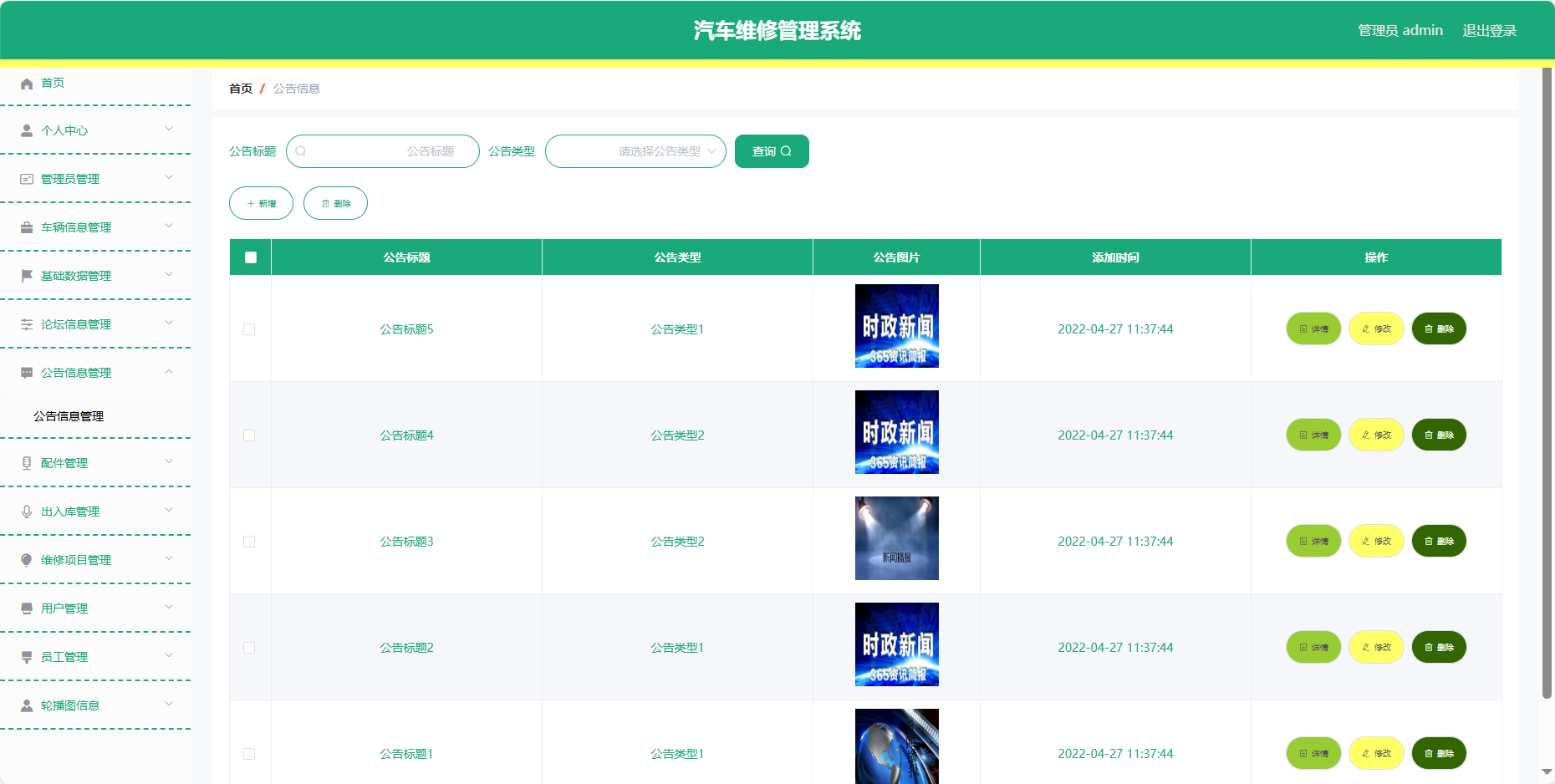Click the microphone icon next to 出入库管理
Screen dimensions: 1555x784
click(x=27, y=512)
